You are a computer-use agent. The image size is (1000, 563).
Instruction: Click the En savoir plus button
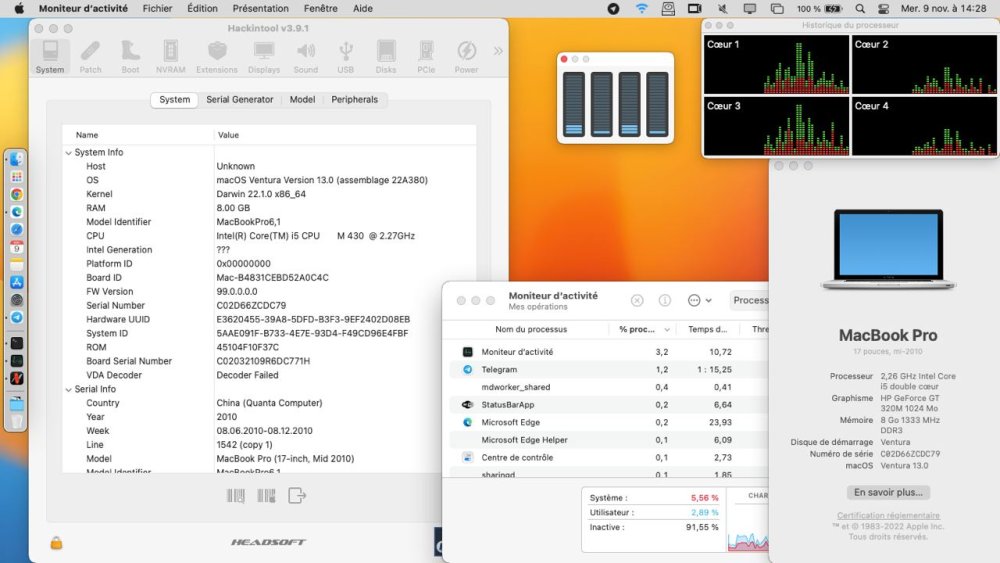coord(888,492)
